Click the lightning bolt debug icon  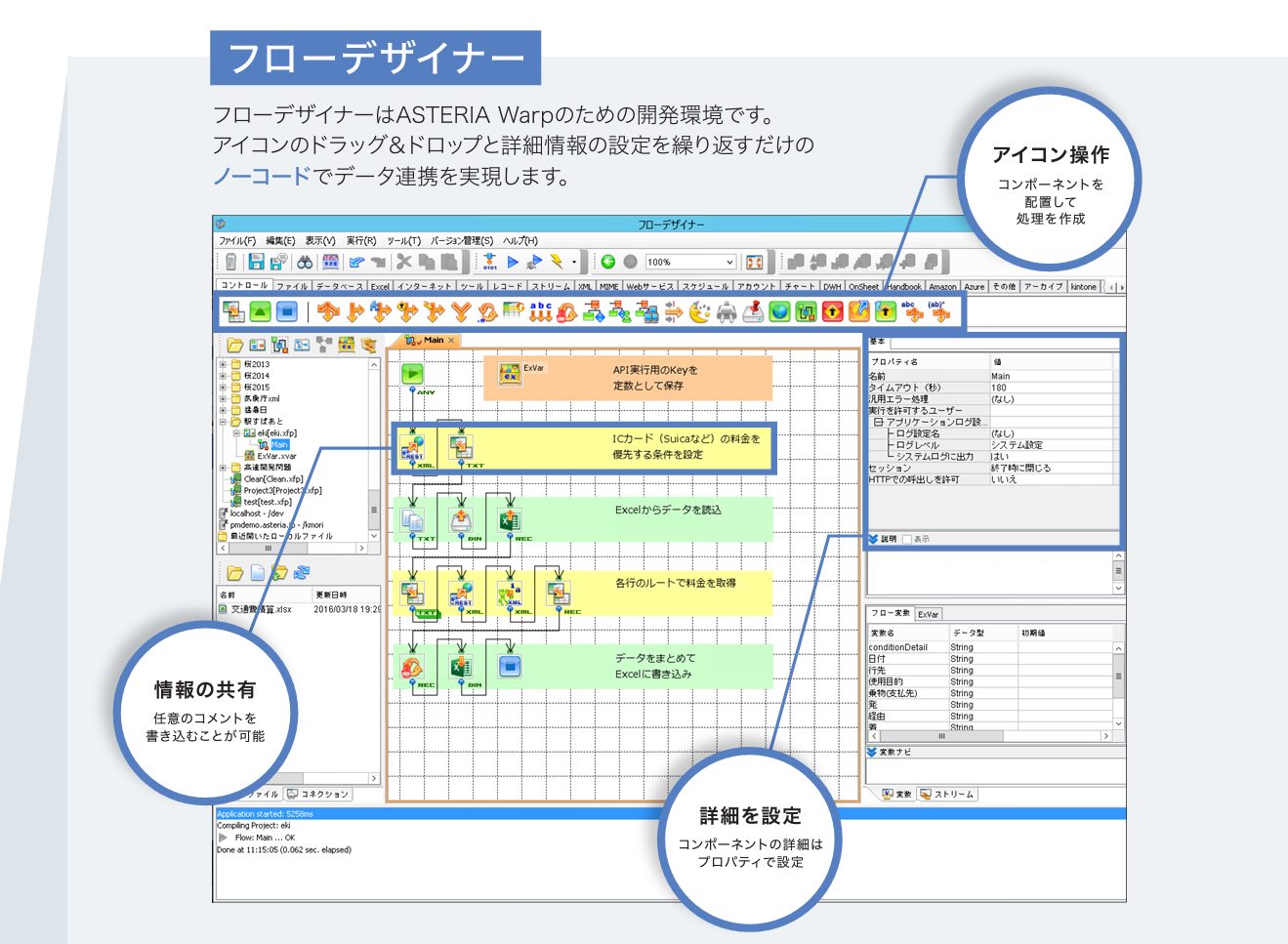click(557, 262)
